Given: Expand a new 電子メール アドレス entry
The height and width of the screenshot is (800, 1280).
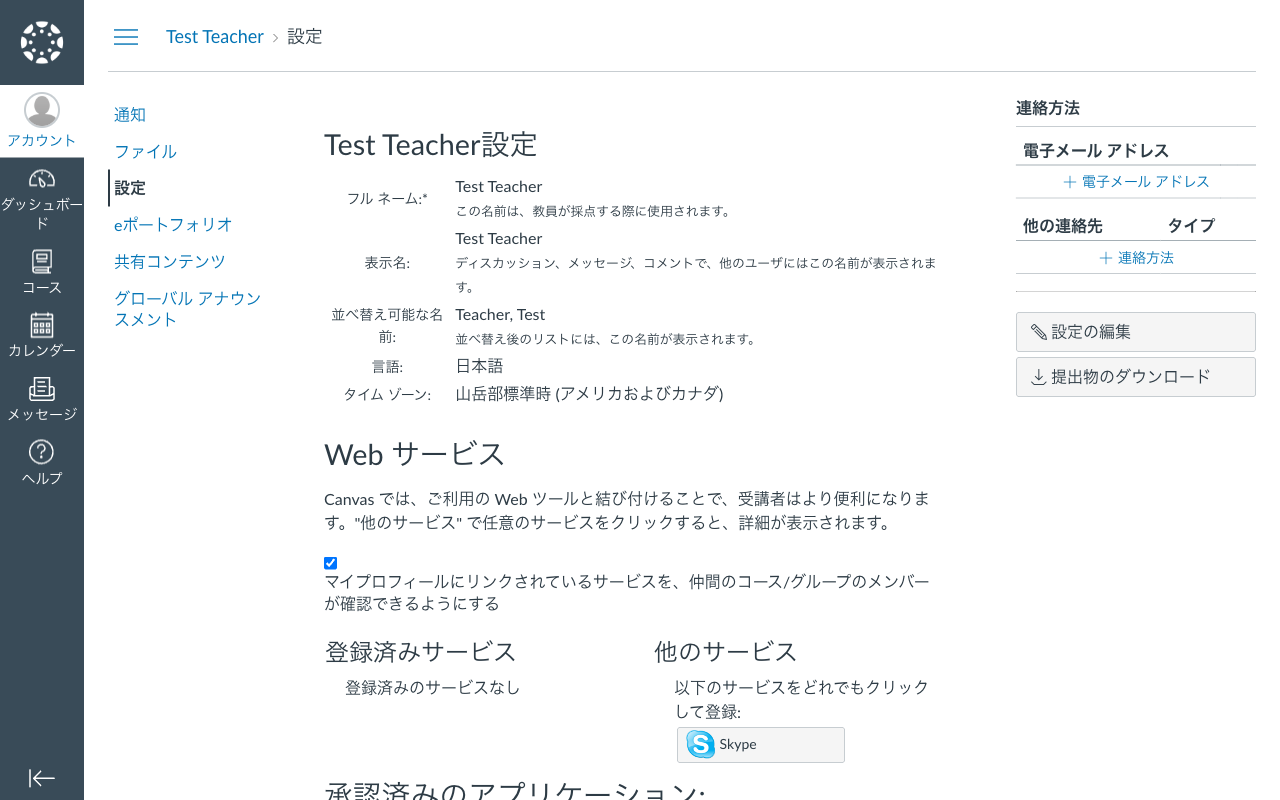Looking at the screenshot, I should click(x=1135, y=181).
